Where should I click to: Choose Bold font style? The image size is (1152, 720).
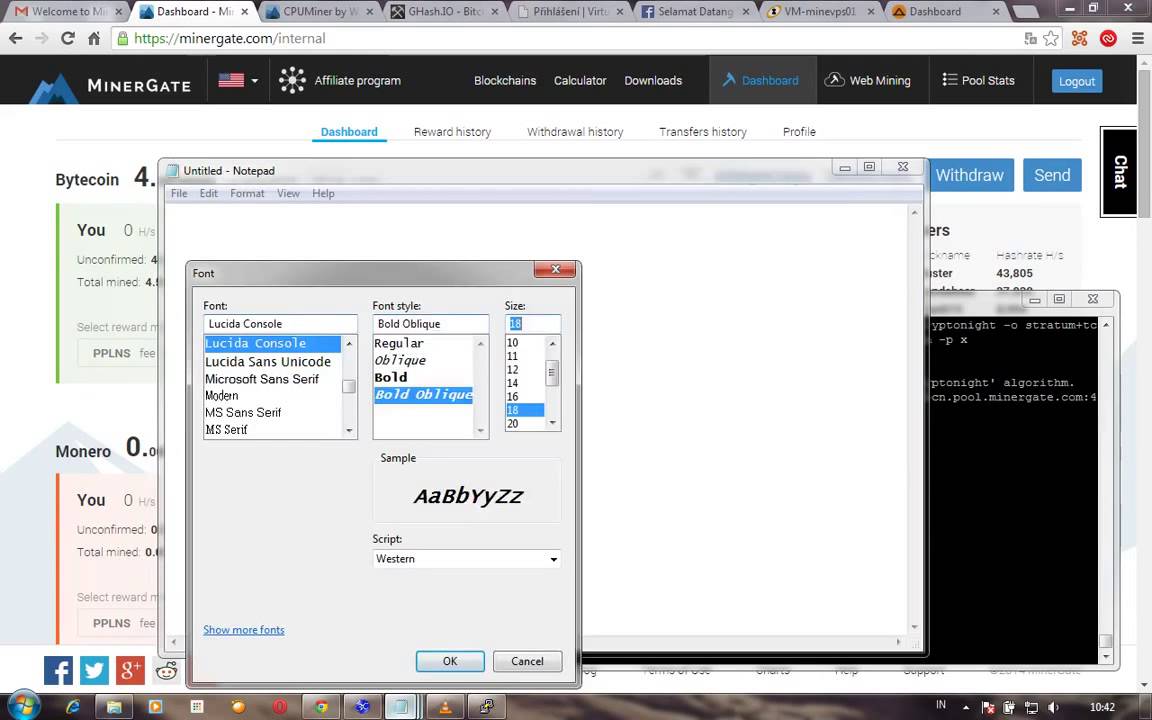391,378
